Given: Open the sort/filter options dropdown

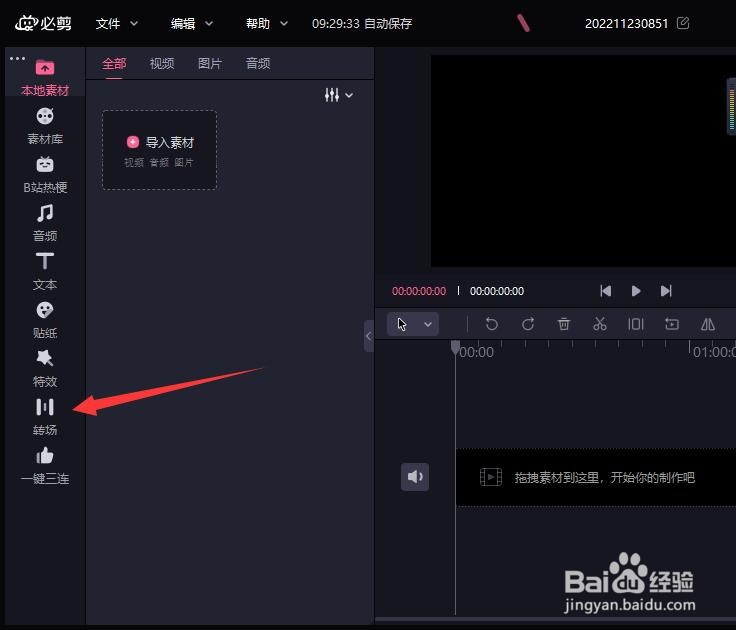Looking at the screenshot, I should 338,95.
